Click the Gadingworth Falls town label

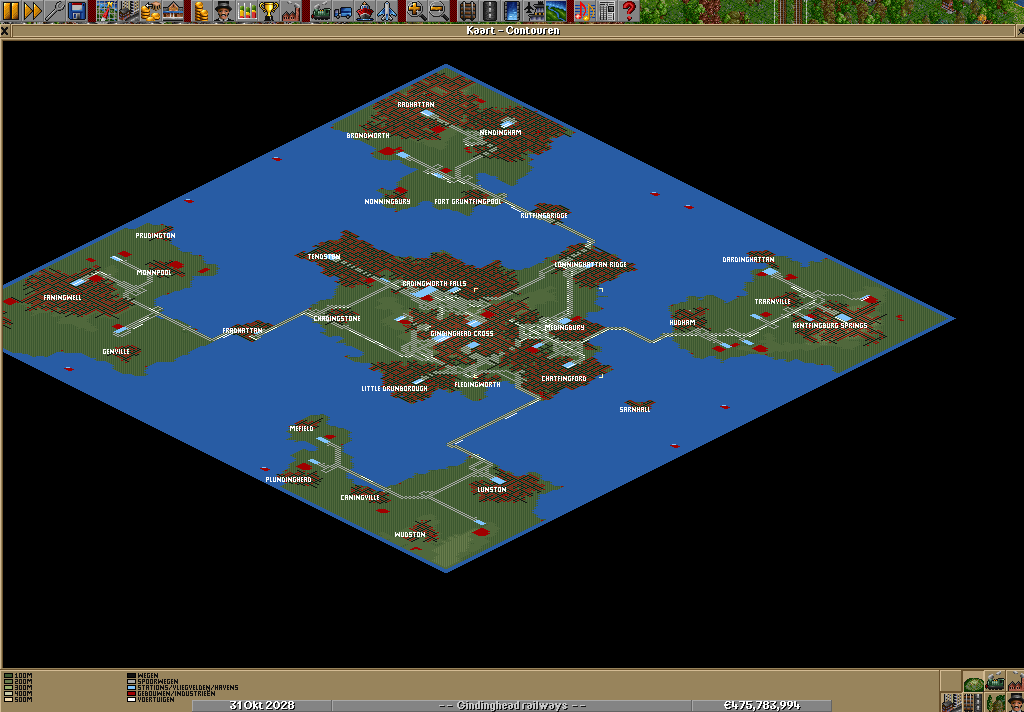434,283
